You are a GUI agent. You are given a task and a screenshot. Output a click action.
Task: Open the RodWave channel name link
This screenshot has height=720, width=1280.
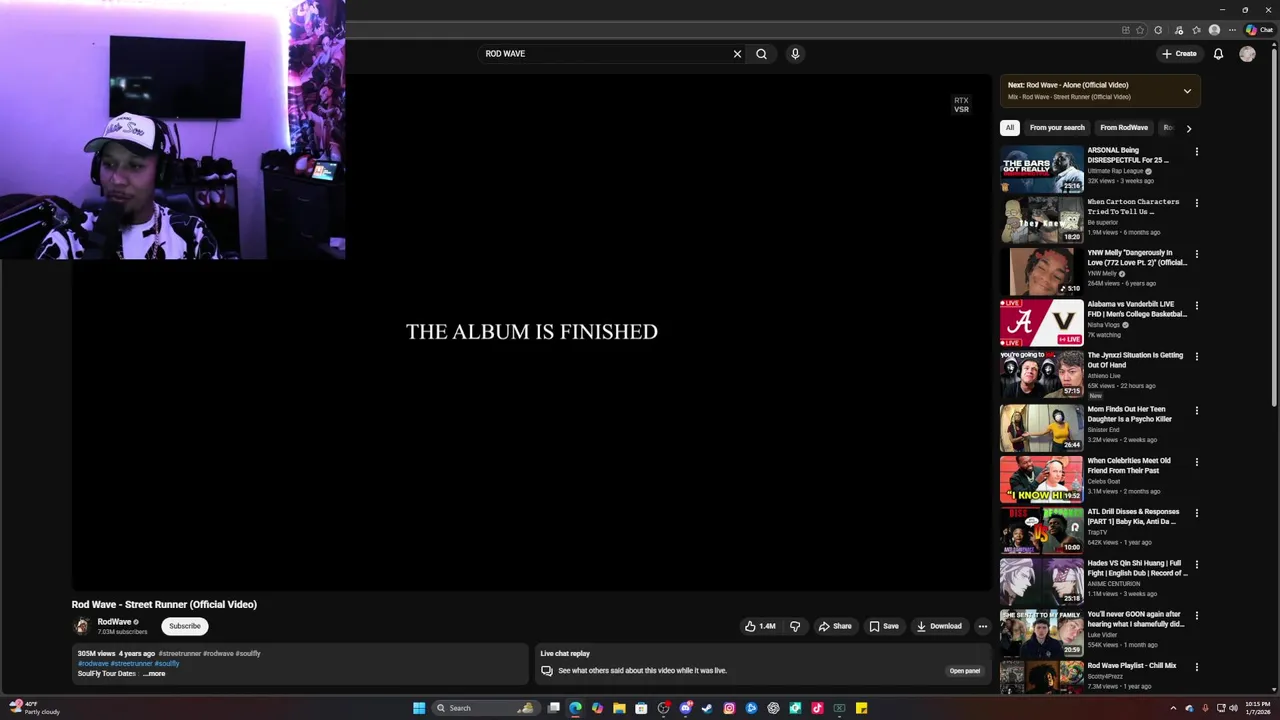coord(114,622)
